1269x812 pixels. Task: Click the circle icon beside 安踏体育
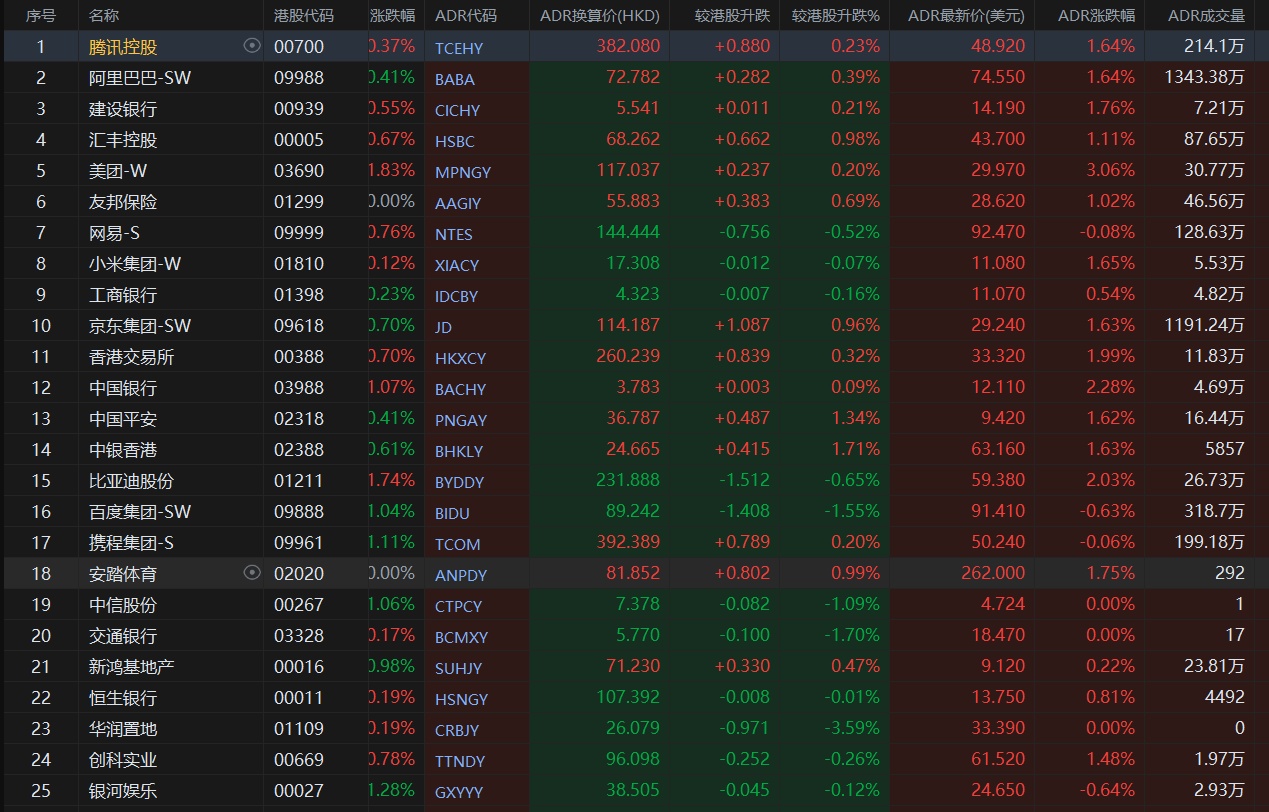(x=252, y=572)
